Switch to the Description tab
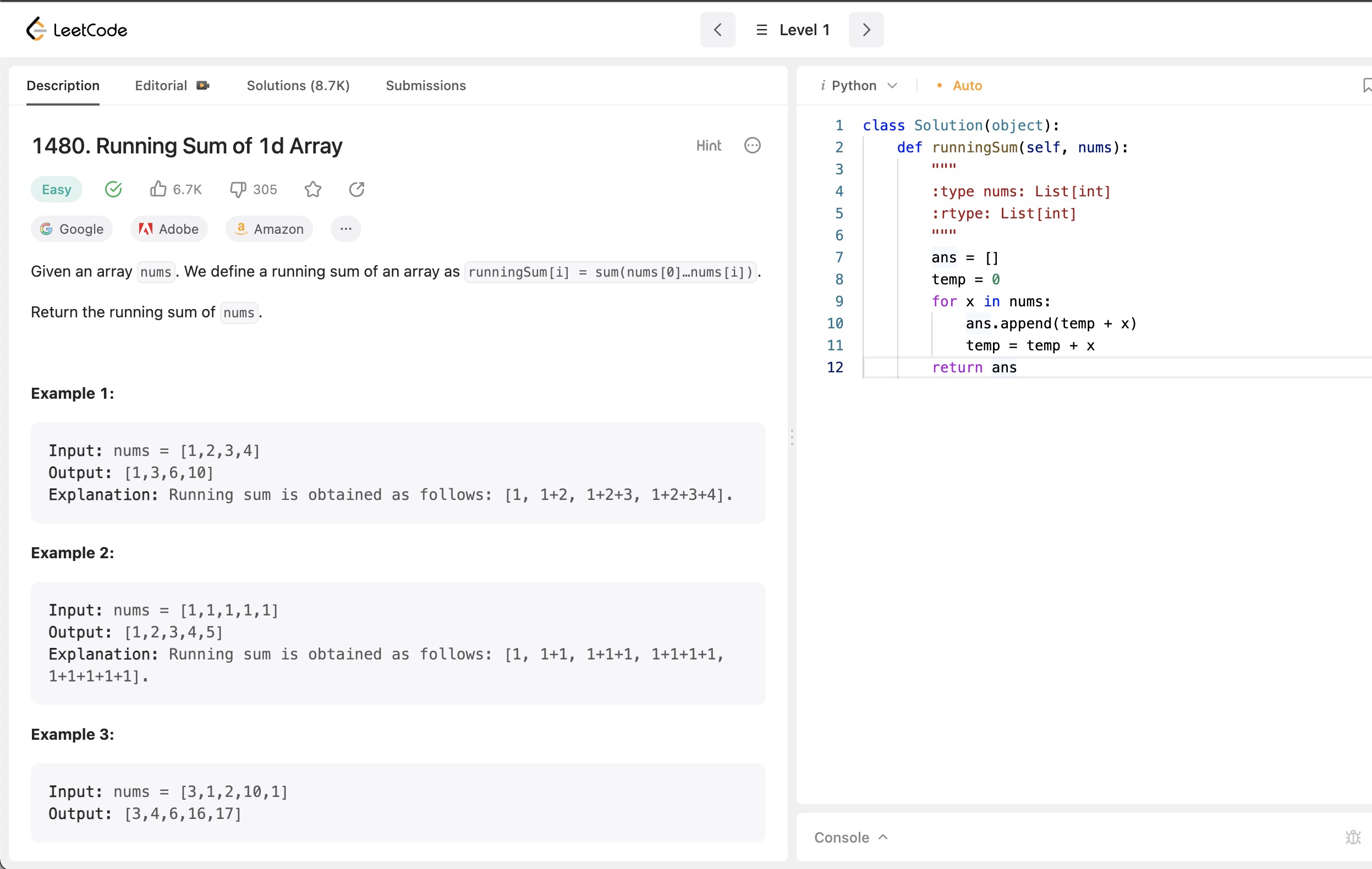The width and height of the screenshot is (1372, 869). point(63,85)
